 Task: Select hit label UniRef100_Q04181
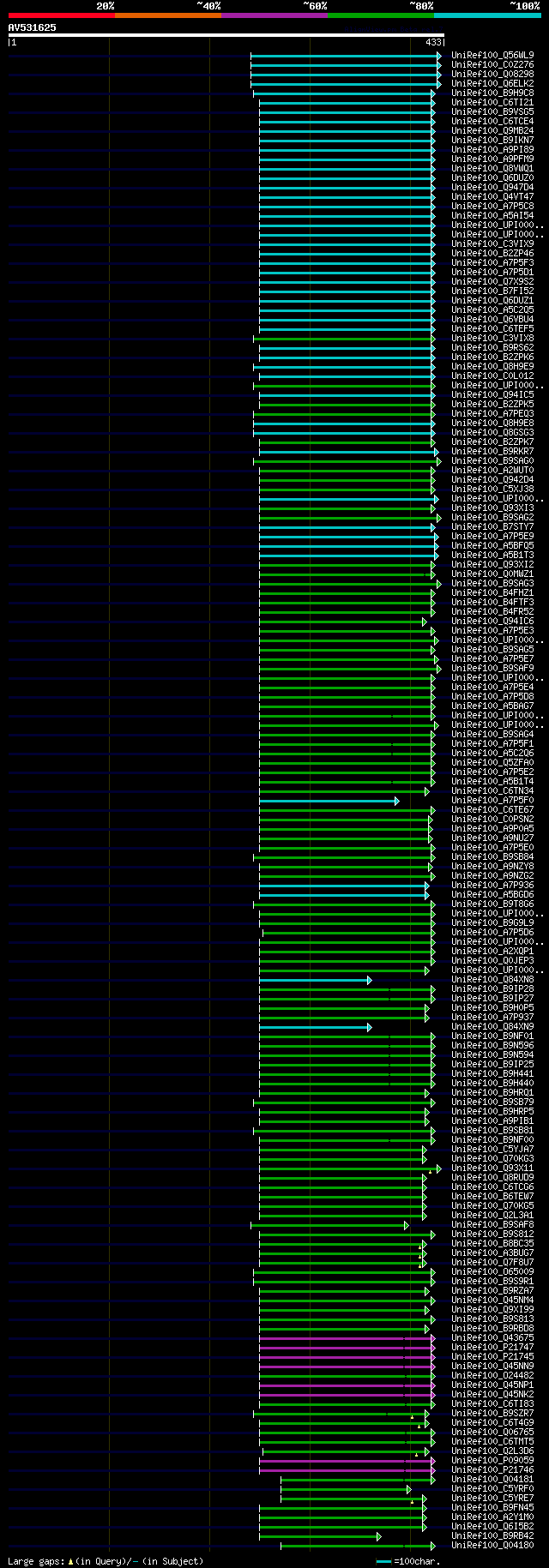492,1480
